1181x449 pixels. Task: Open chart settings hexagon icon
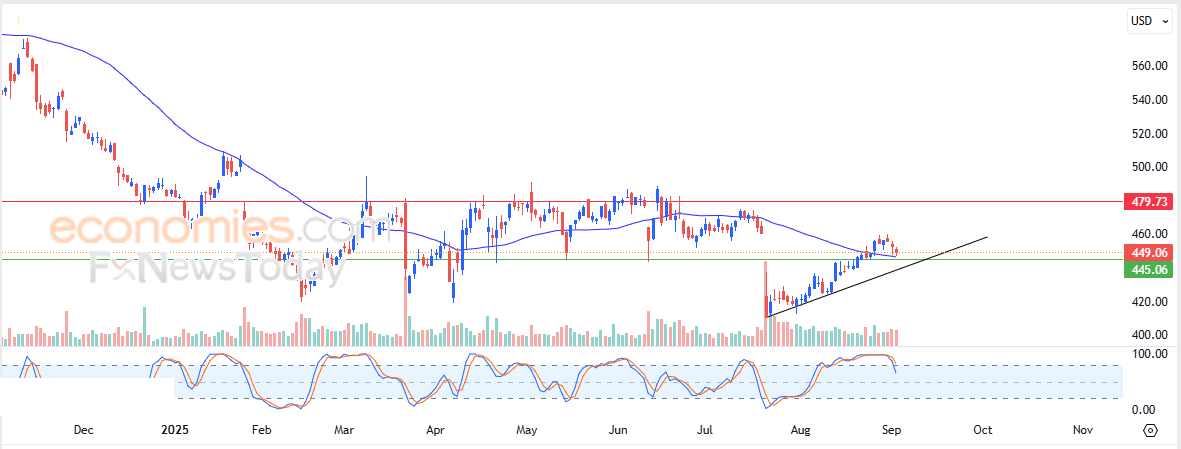click(x=1150, y=430)
